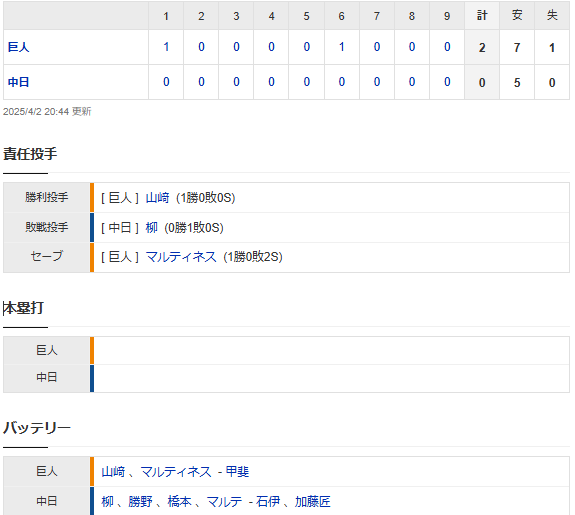The image size is (575, 515).
Task: Click 巨人 1st inning score 1
Action: (166, 47)
